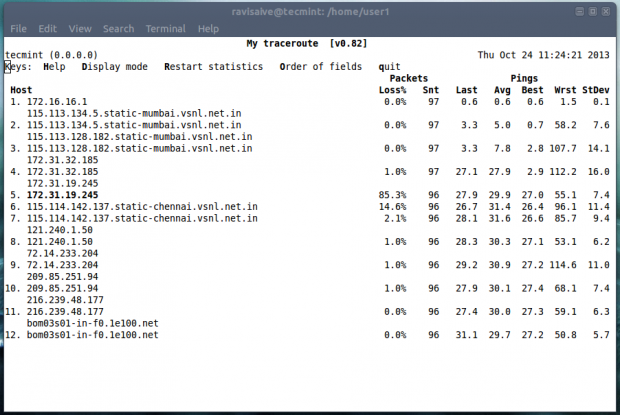
Task: Click the Host column header
Action: point(20,89)
